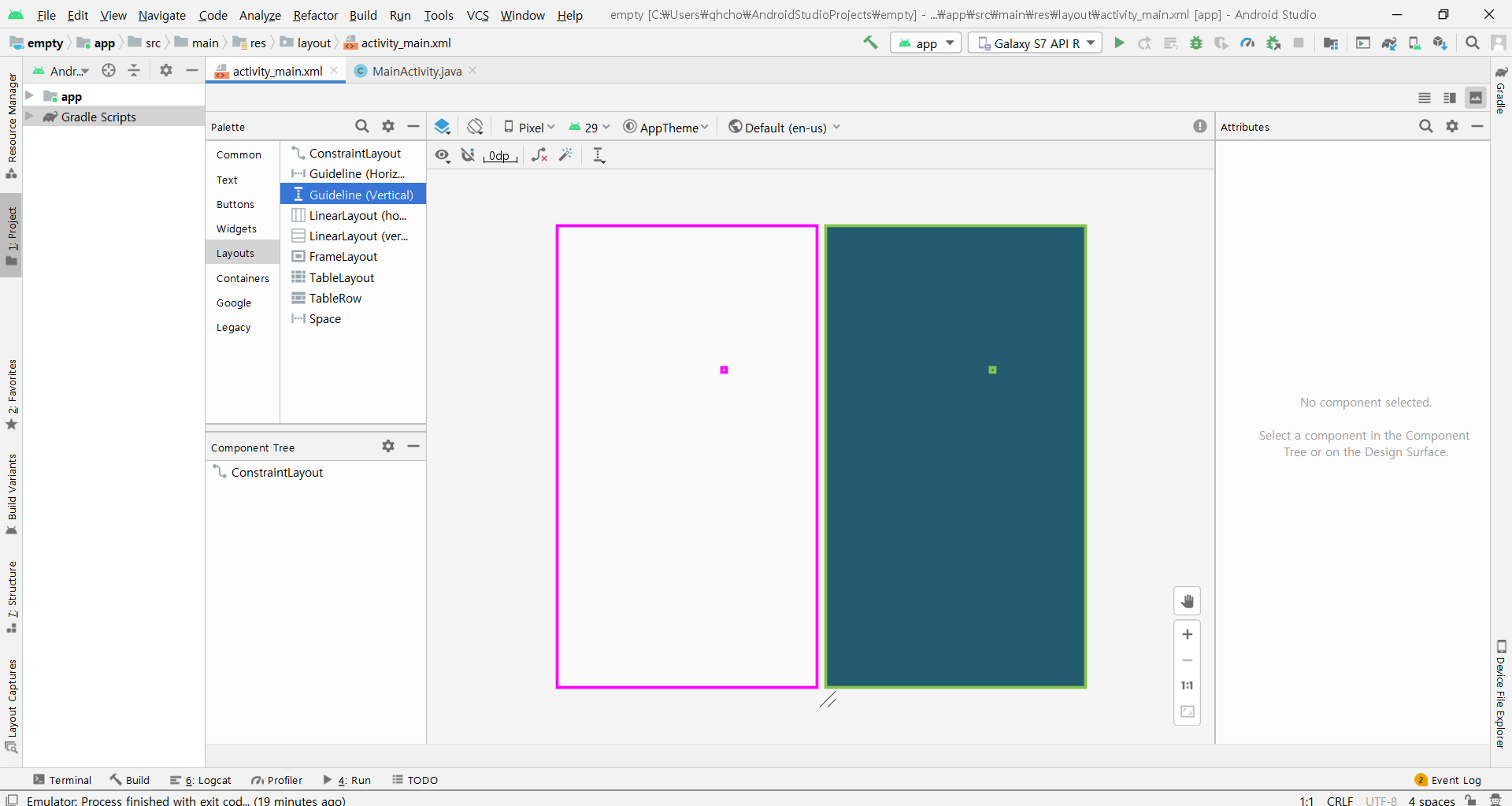Switch editor to Design view mode
Image resolution: width=1512 pixels, height=806 pixels.
coord(1475,98)
